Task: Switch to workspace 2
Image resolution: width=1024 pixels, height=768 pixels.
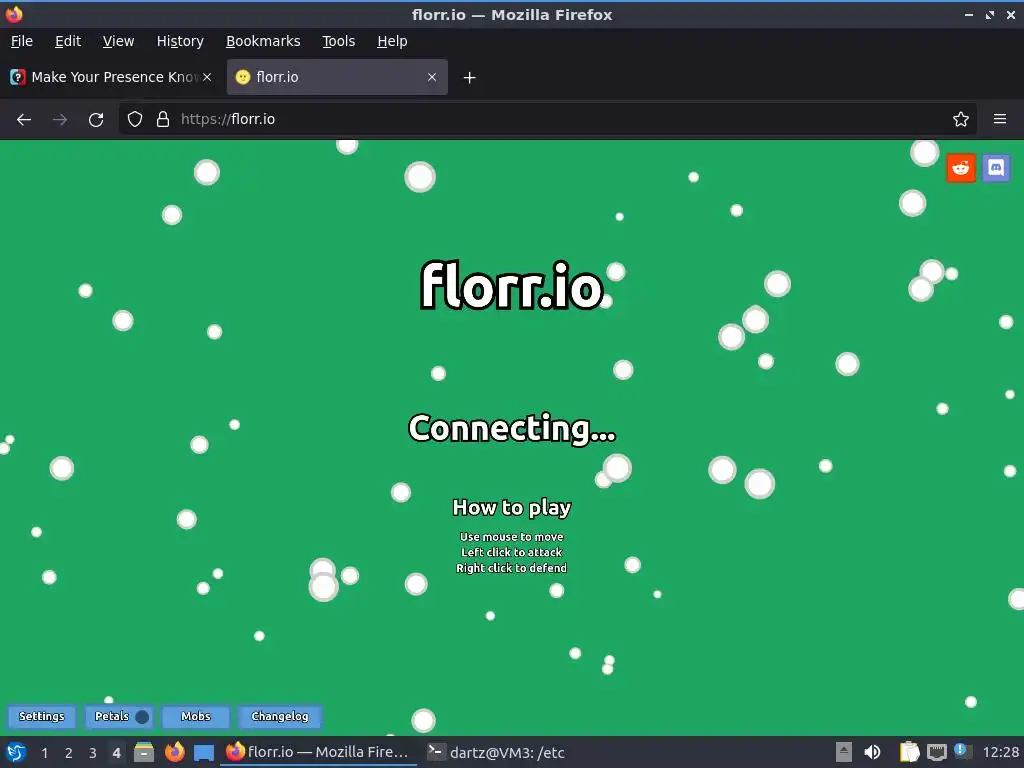Action: click(69, 753)
